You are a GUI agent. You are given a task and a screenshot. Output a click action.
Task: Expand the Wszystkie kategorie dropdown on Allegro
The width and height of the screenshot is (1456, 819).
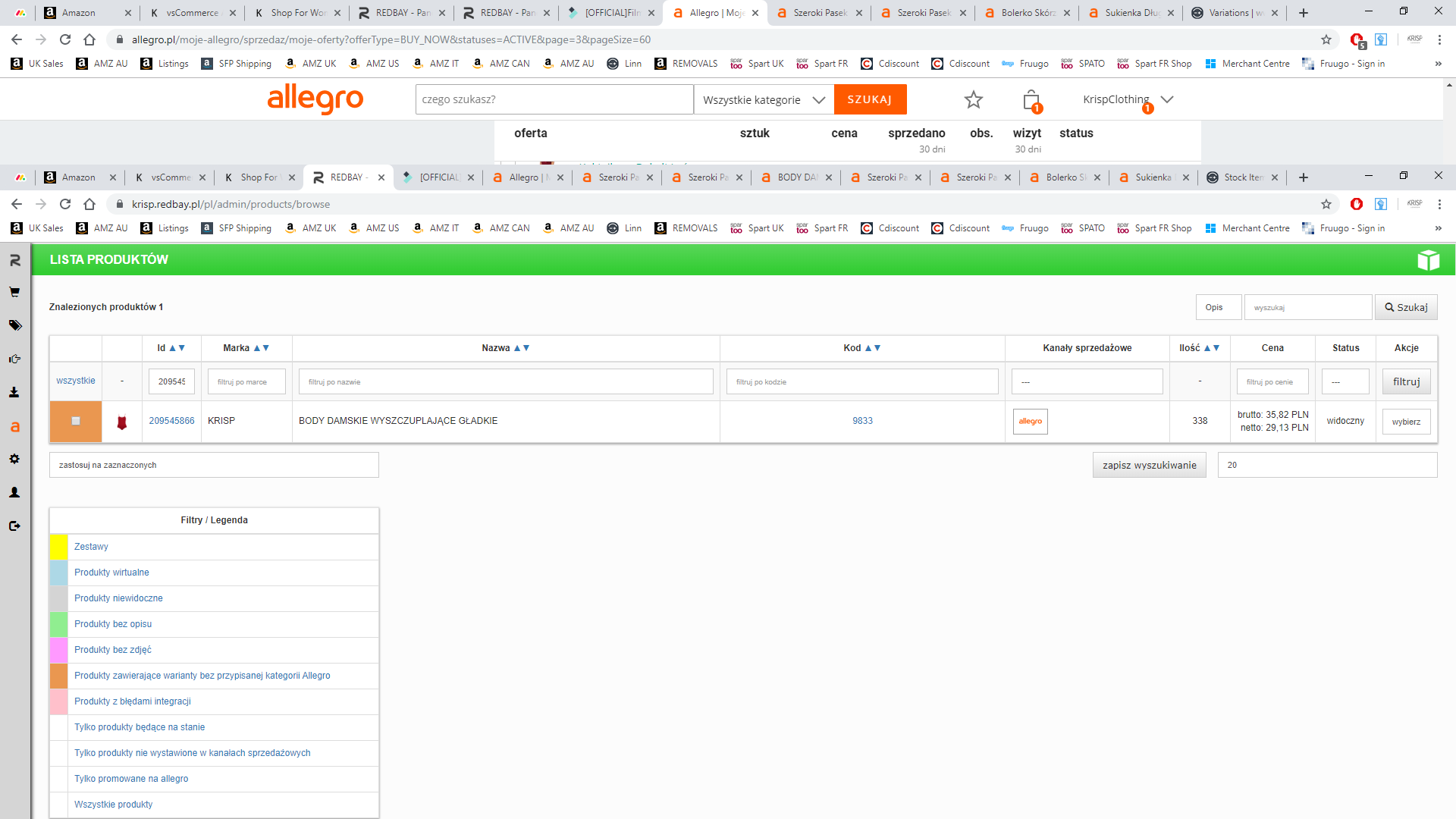pyautogui.click(x=763, y=99)
